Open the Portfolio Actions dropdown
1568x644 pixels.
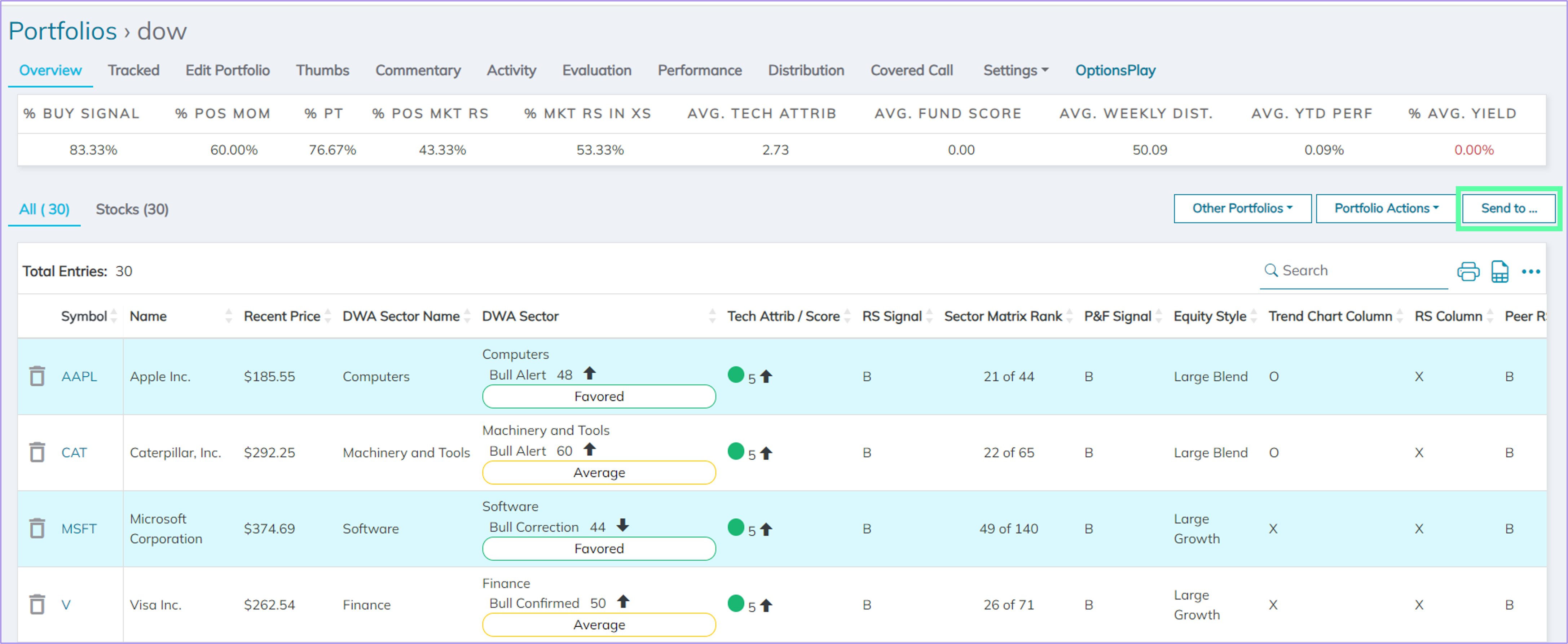(x=1384, y=208)
